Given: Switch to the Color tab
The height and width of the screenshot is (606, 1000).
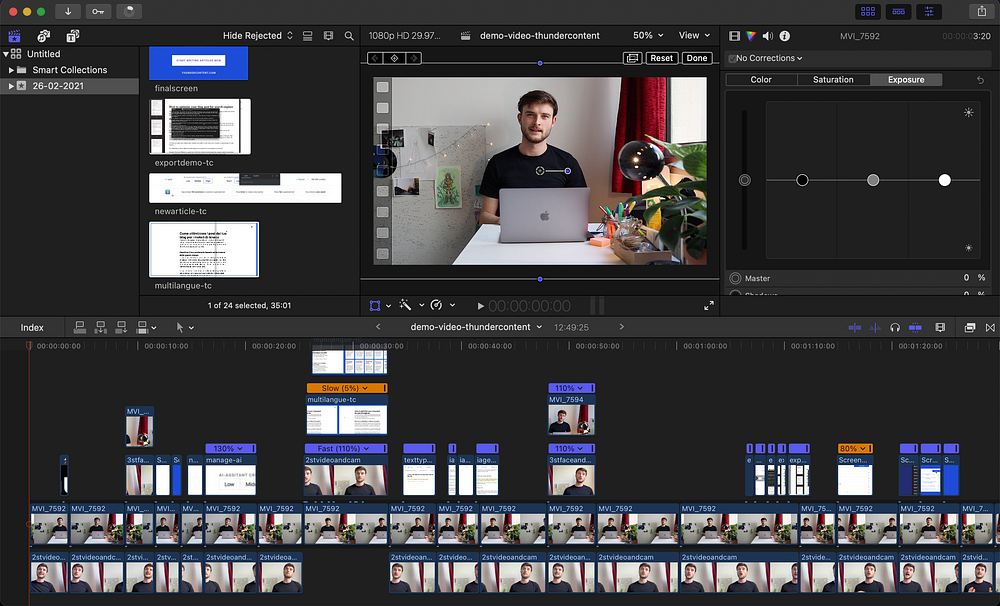Looking at the screenshot, I should 761,79.
